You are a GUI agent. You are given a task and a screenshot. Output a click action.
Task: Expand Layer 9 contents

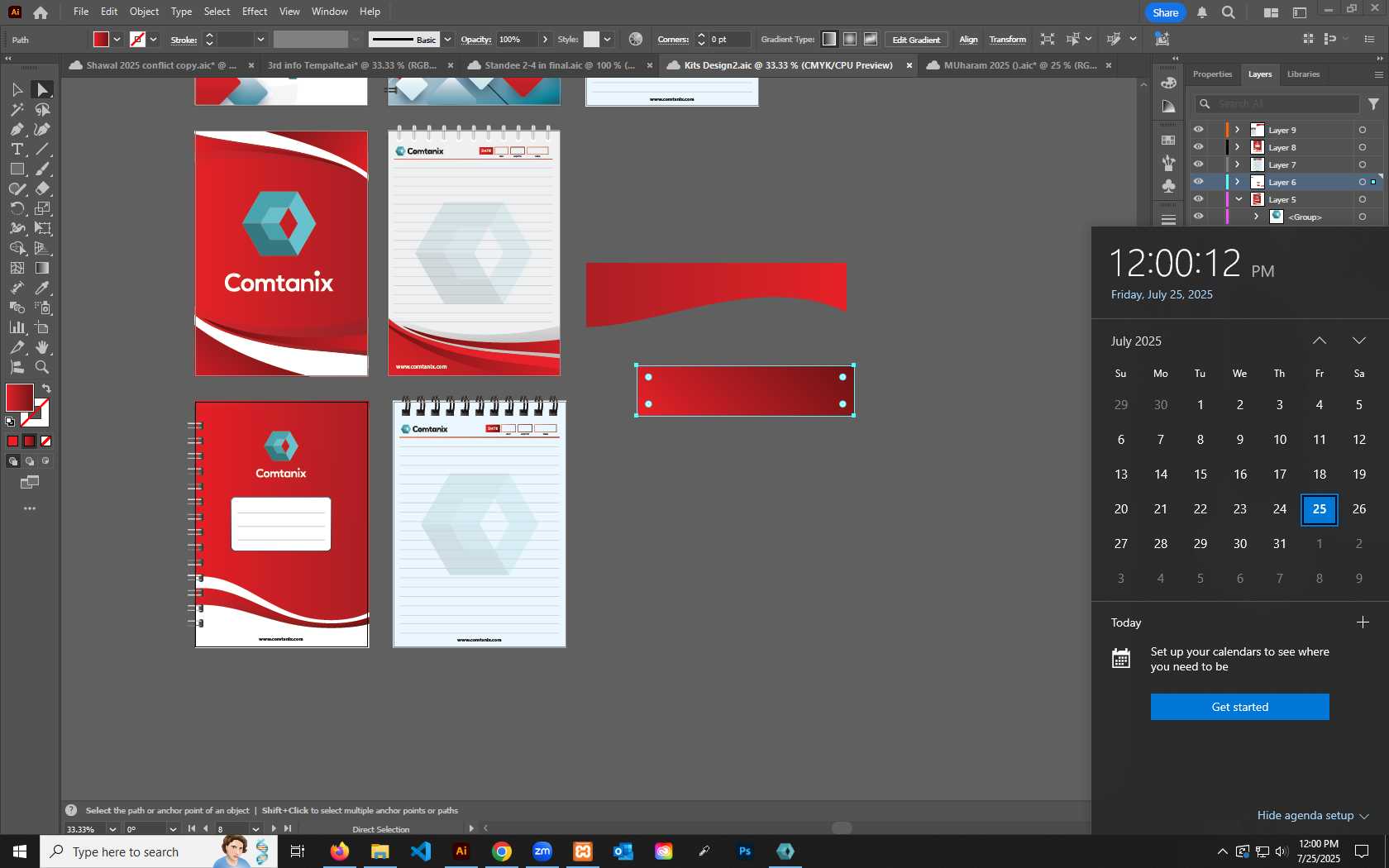[x=1238, y=130]
